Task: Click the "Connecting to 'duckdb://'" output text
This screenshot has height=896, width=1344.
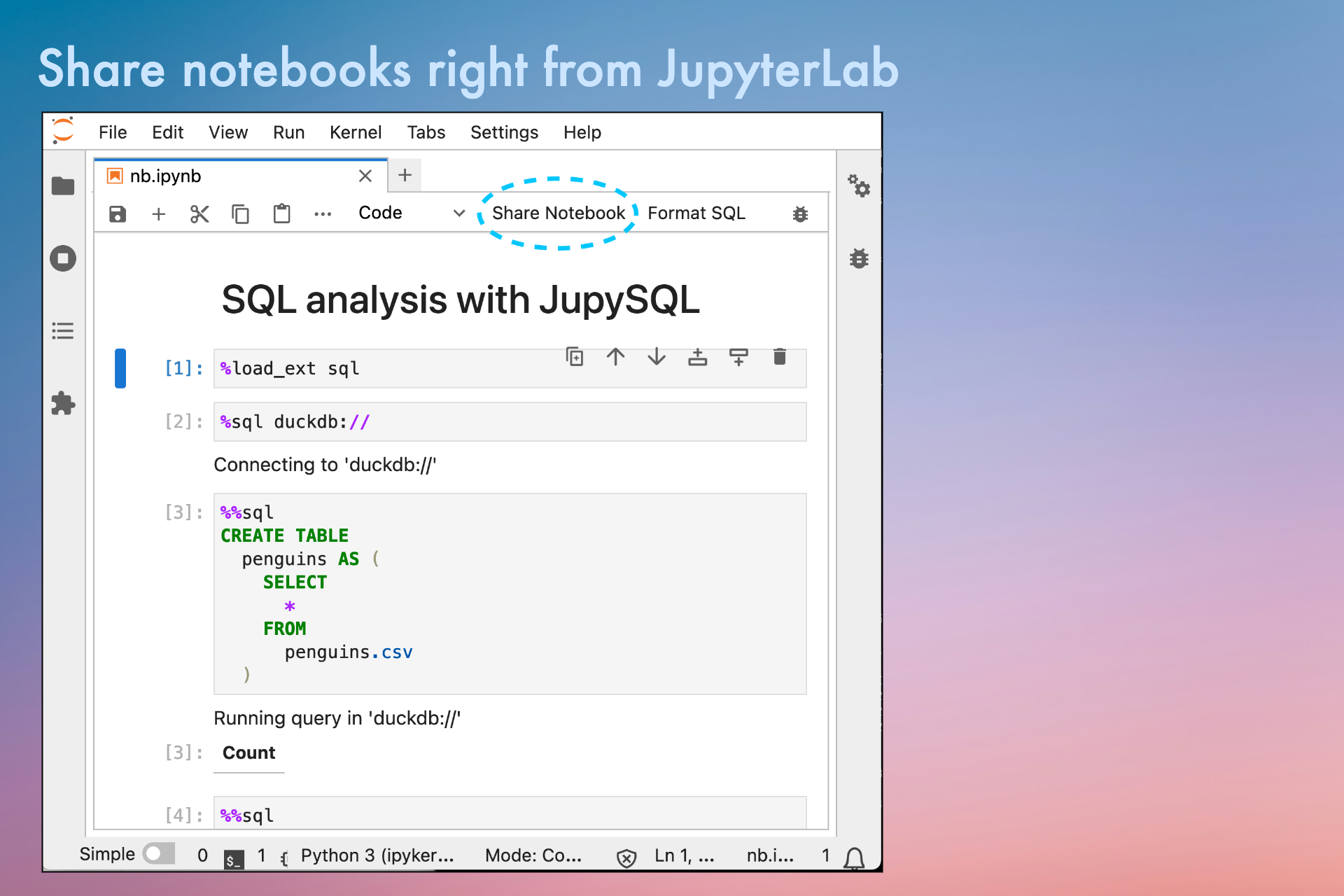Action: point(325,465)
